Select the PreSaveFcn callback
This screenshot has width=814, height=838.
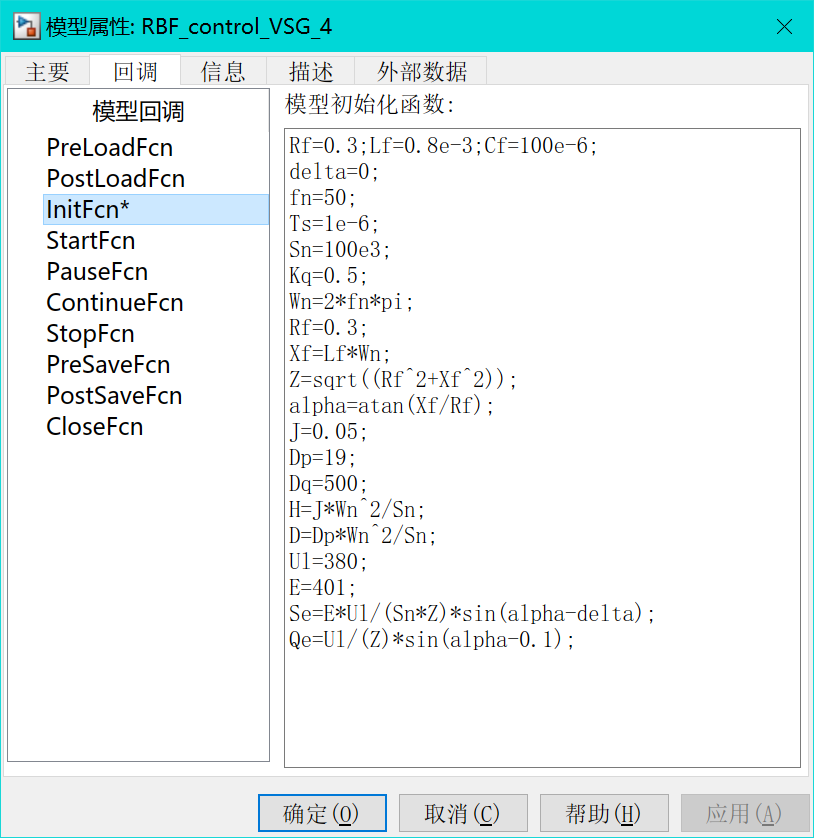click(107, 364)
